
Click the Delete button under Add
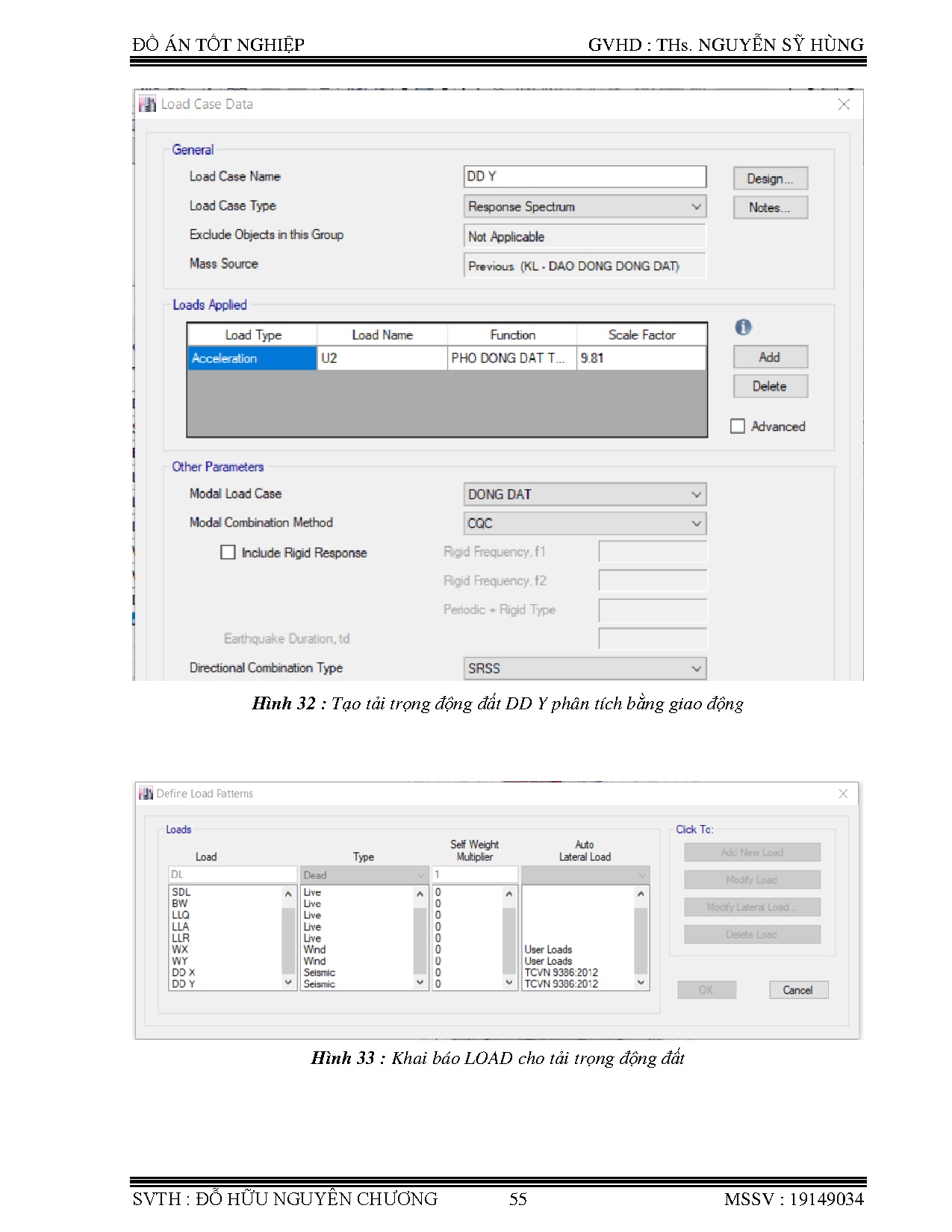pyautogui.click(x=770, y=386)
